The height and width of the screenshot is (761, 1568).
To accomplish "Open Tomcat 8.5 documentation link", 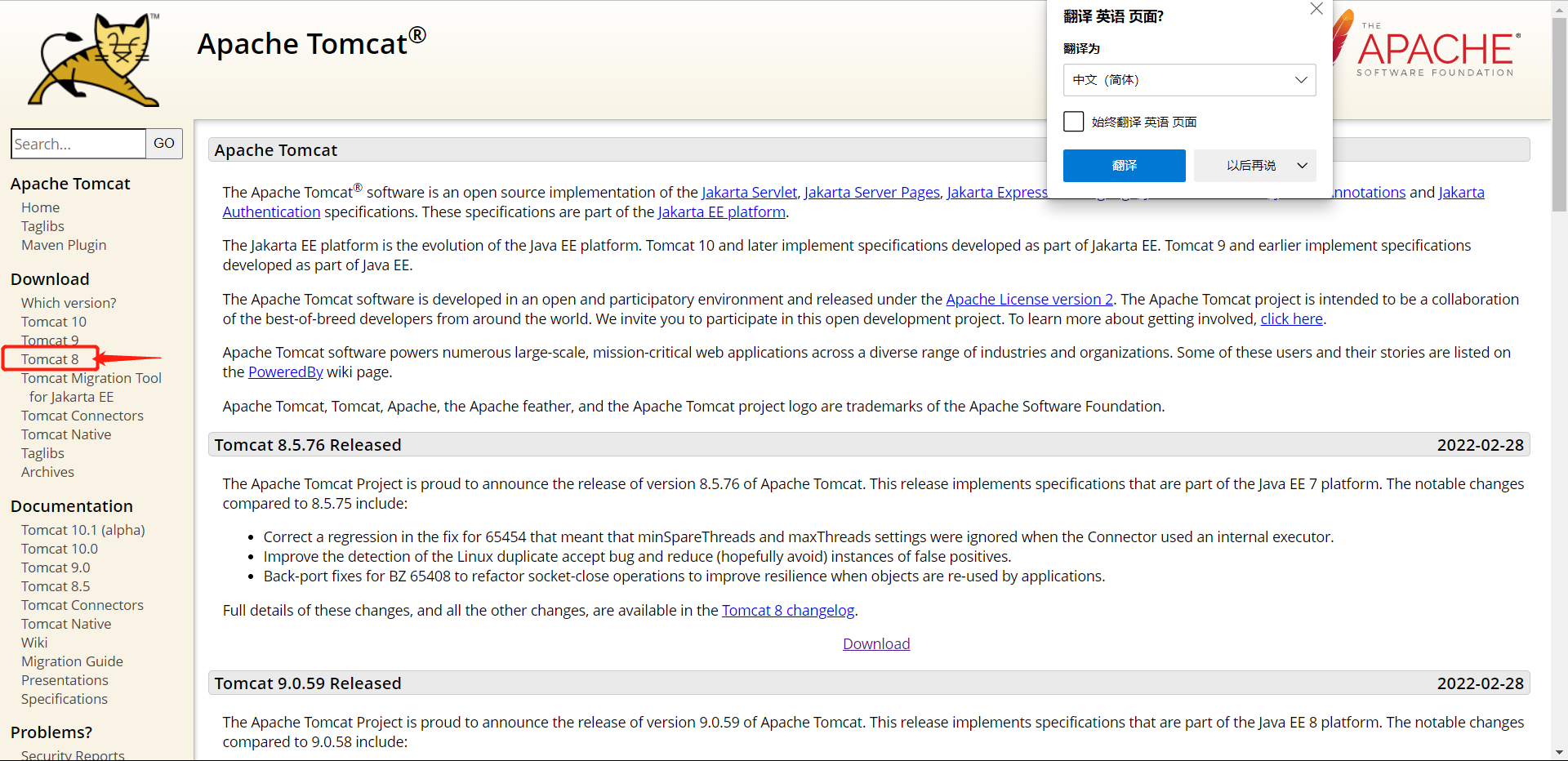I will 56,586.
